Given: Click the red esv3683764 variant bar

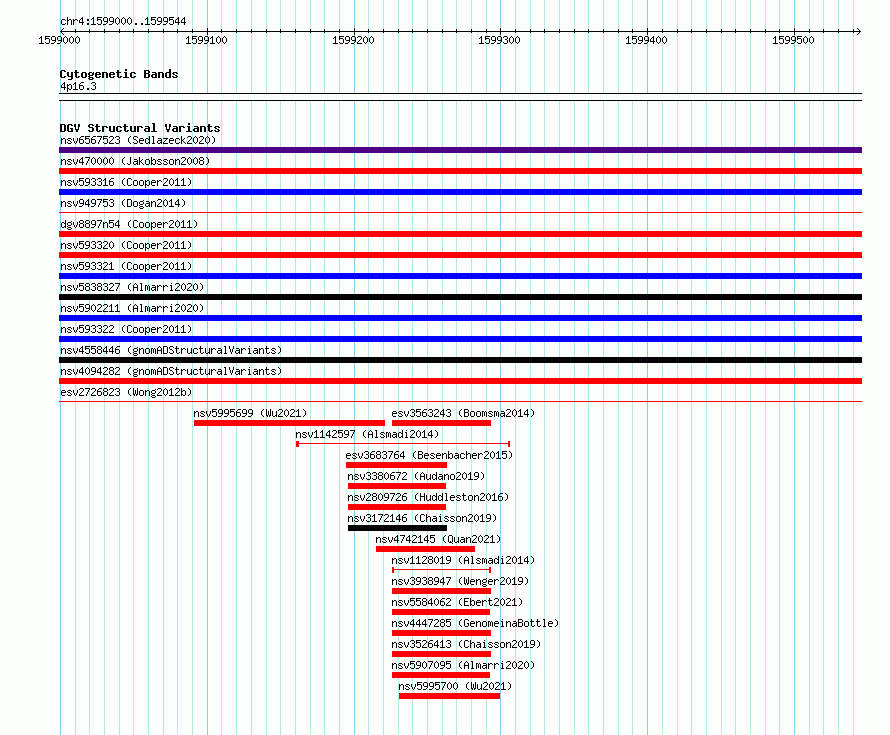Looking at the screenshot, I should pyautogui.click(x=396, y=465).
